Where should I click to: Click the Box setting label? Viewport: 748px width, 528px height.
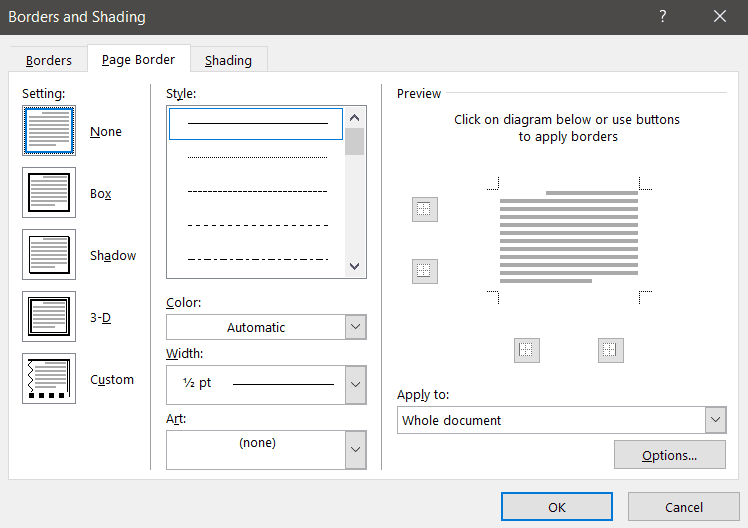[101, 194]
